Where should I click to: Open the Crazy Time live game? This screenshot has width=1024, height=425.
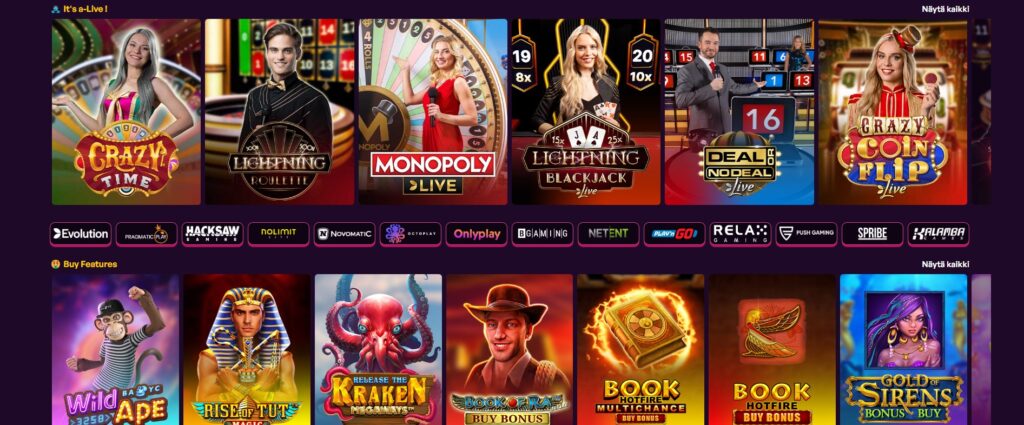click(126, 112)
